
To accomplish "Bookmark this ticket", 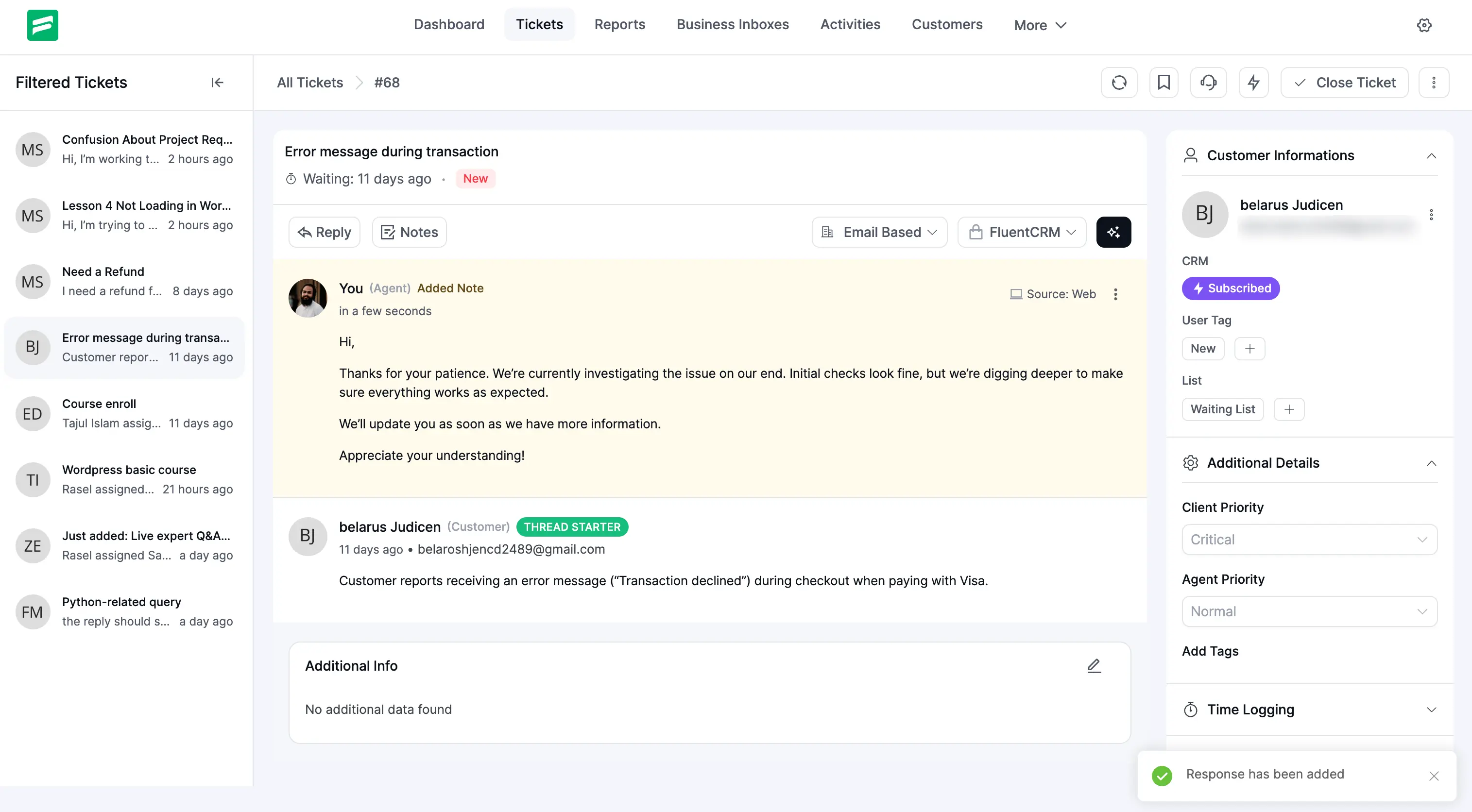I will point(1164,82).
